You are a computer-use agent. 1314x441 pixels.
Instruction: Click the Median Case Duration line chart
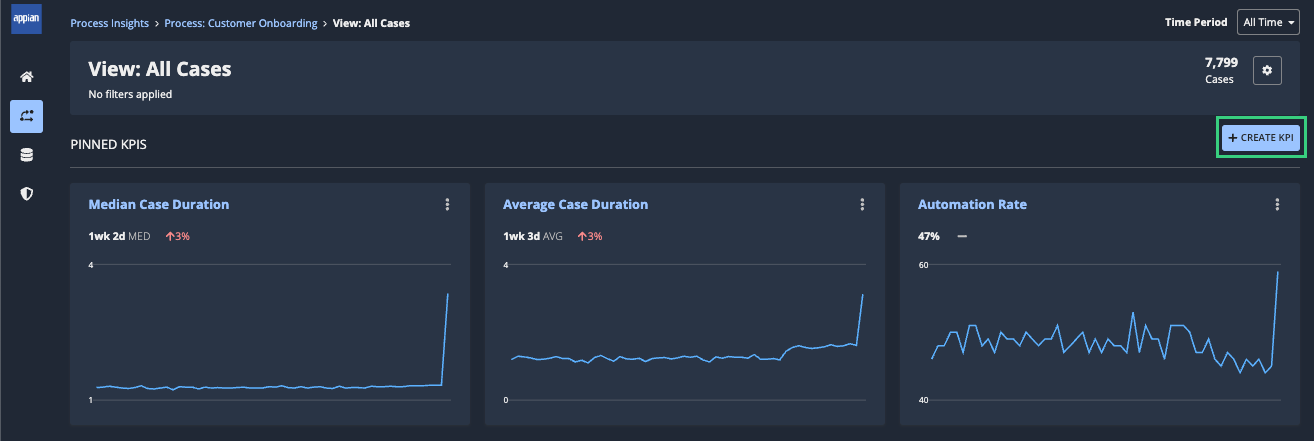click(x=271, y=332)
